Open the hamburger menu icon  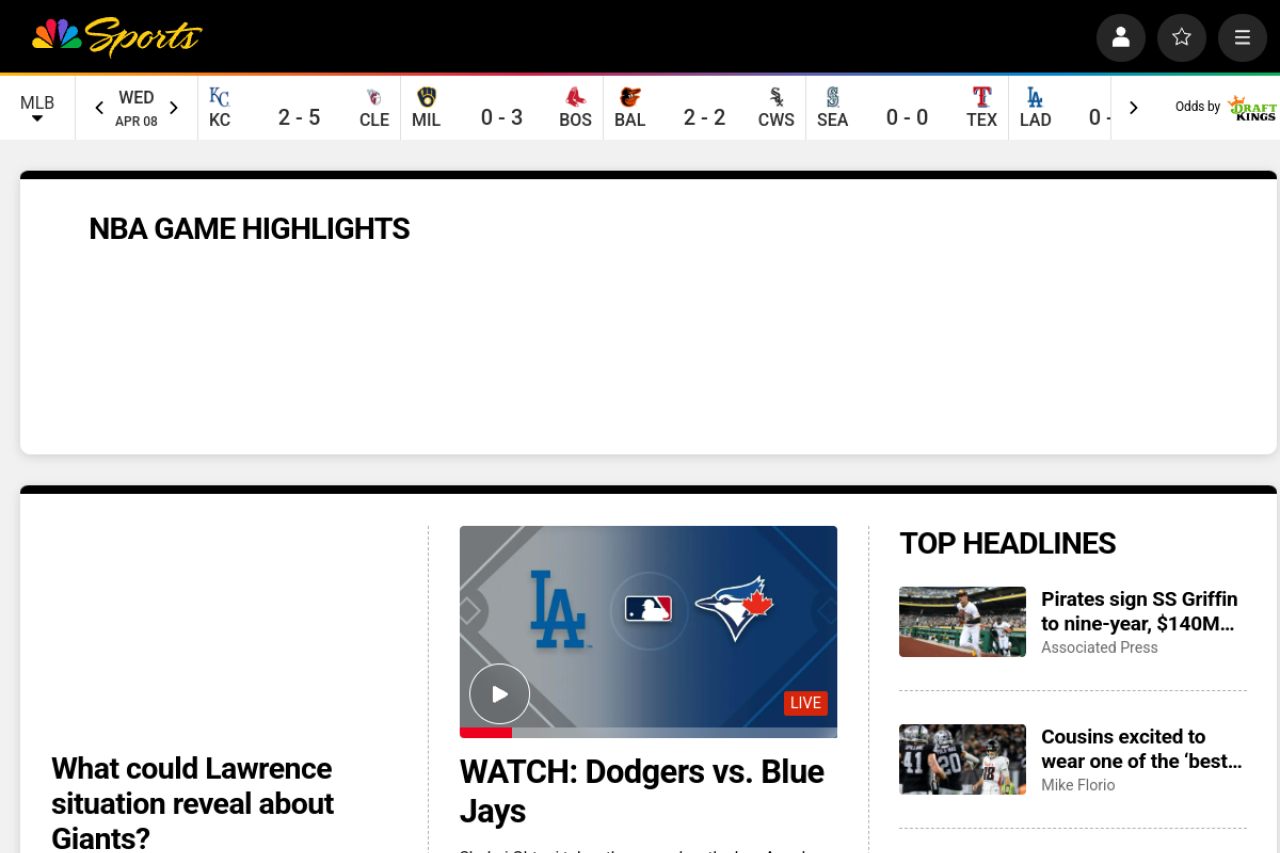coord(1242,38)
